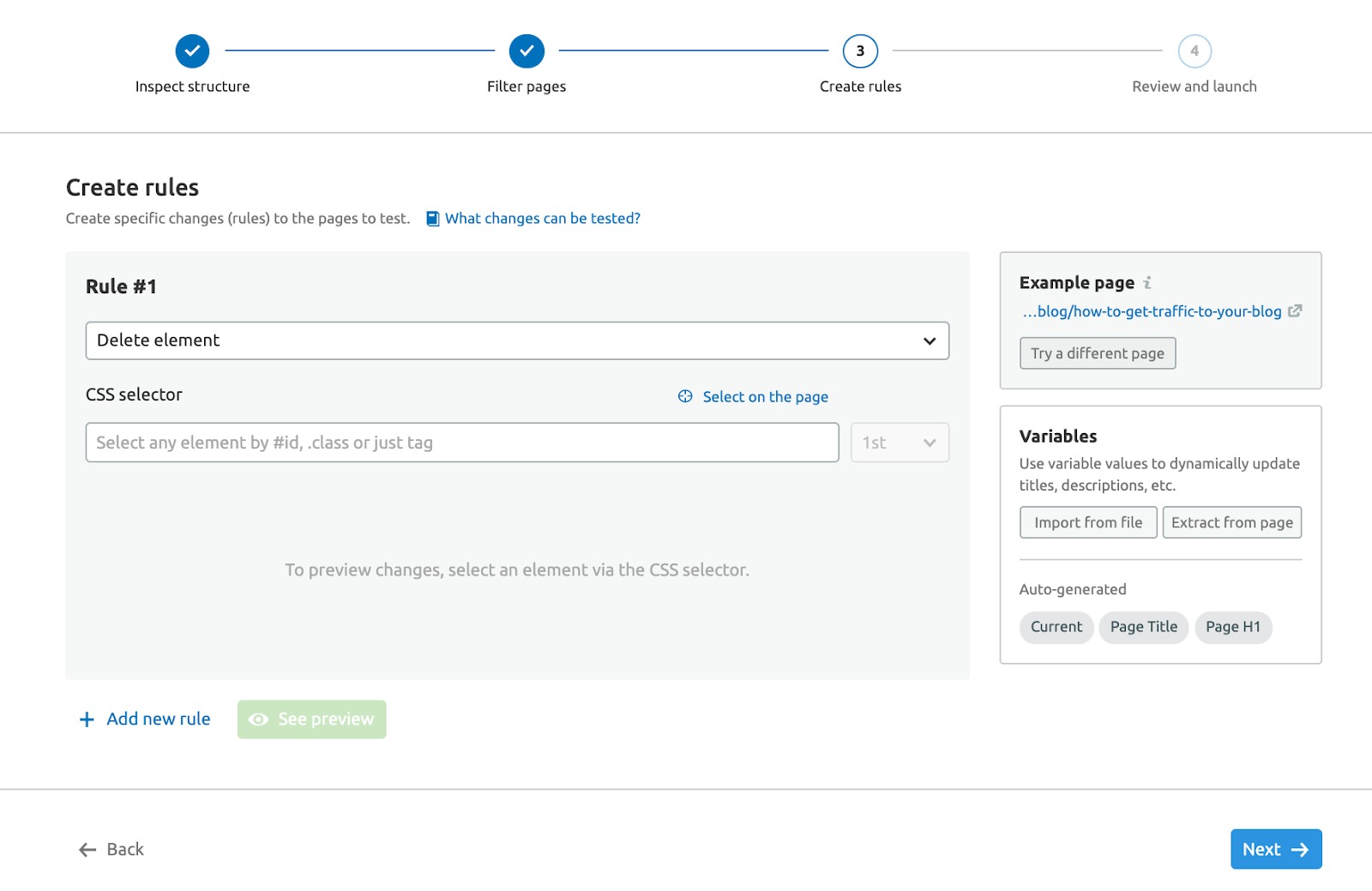This screenshot has height=891, width=1372.
Task: Click the step 4 Review and launch circle
Action: click(x=1194, y=51)
